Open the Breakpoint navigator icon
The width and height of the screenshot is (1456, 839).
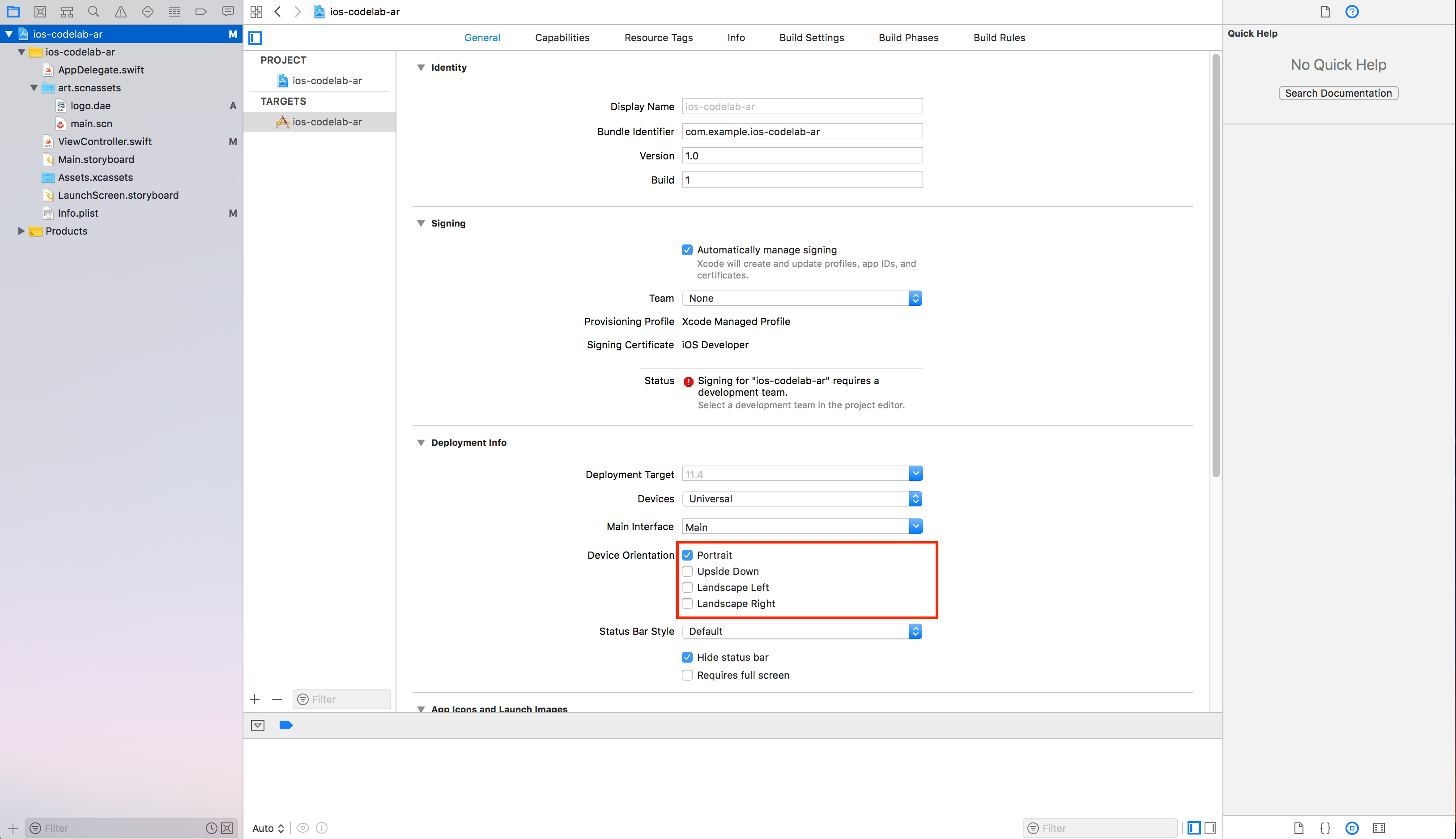201,12
